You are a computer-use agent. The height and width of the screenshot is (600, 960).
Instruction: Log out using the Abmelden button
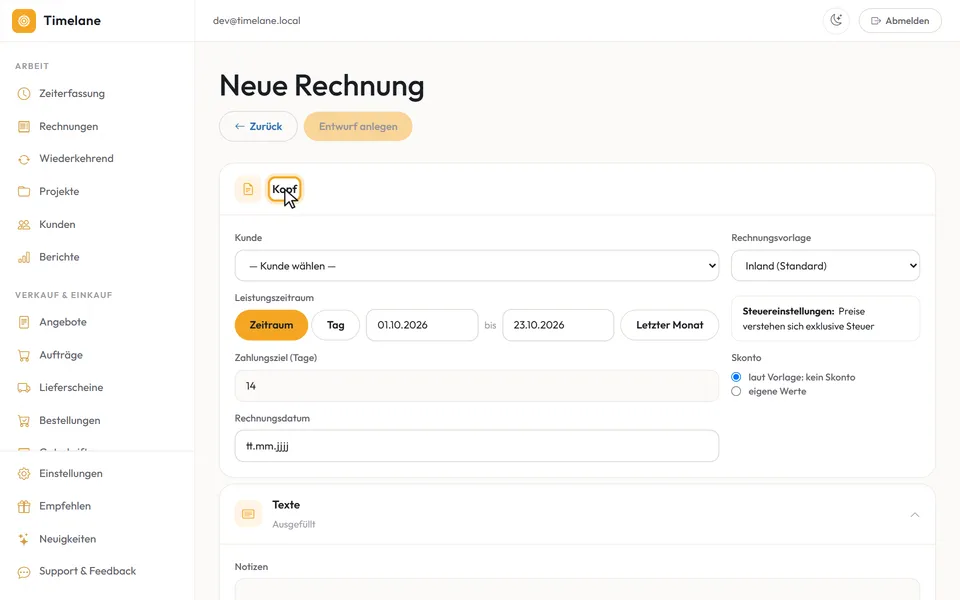900,21
